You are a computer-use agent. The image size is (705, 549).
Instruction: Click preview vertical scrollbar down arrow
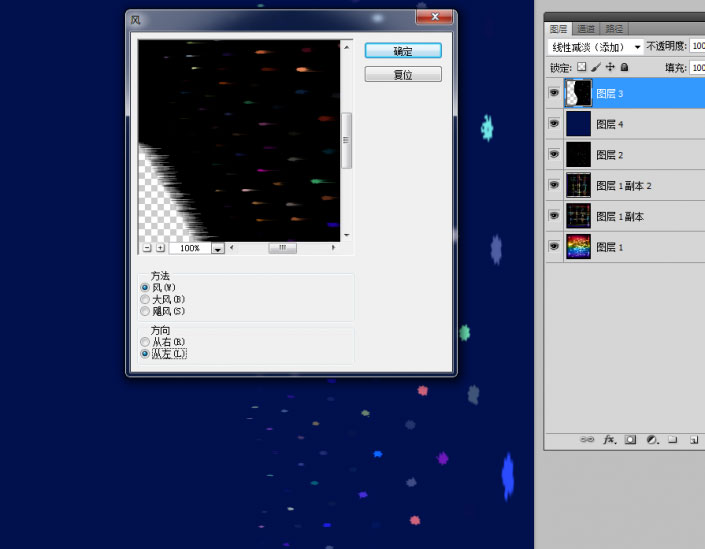pos(347,235)
